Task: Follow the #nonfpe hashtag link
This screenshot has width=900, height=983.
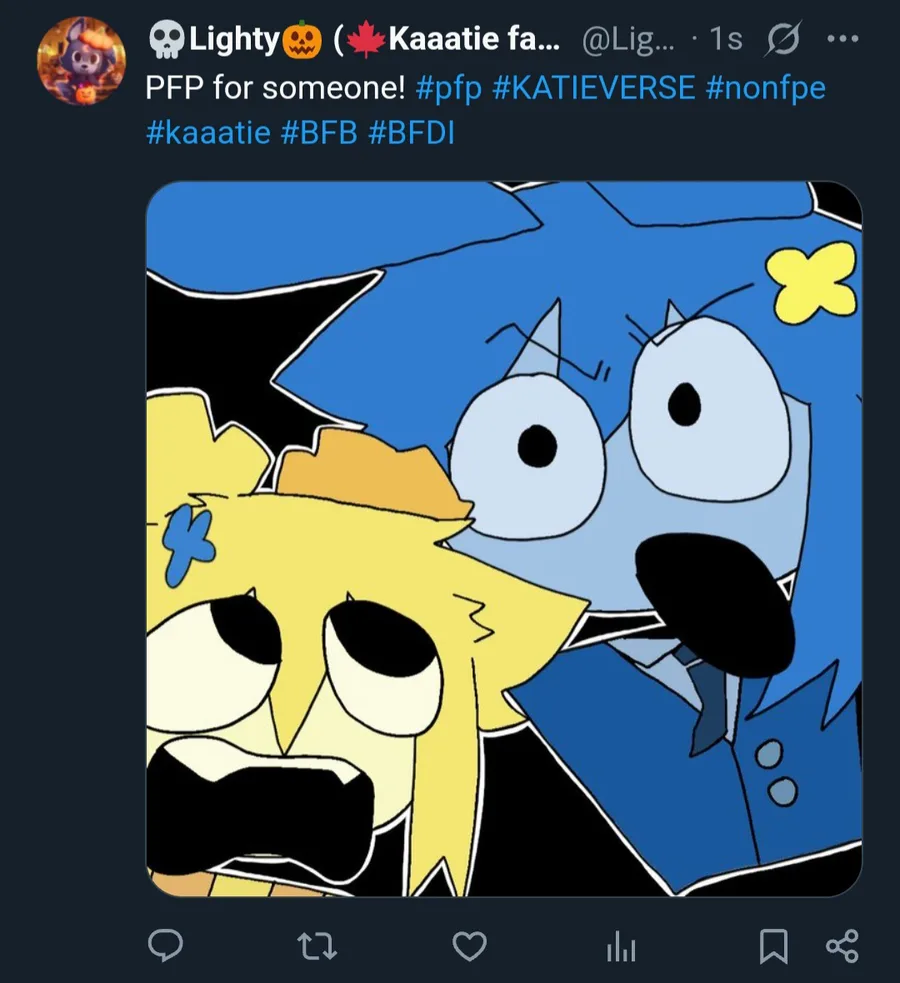Action: [x=765, y=87]
